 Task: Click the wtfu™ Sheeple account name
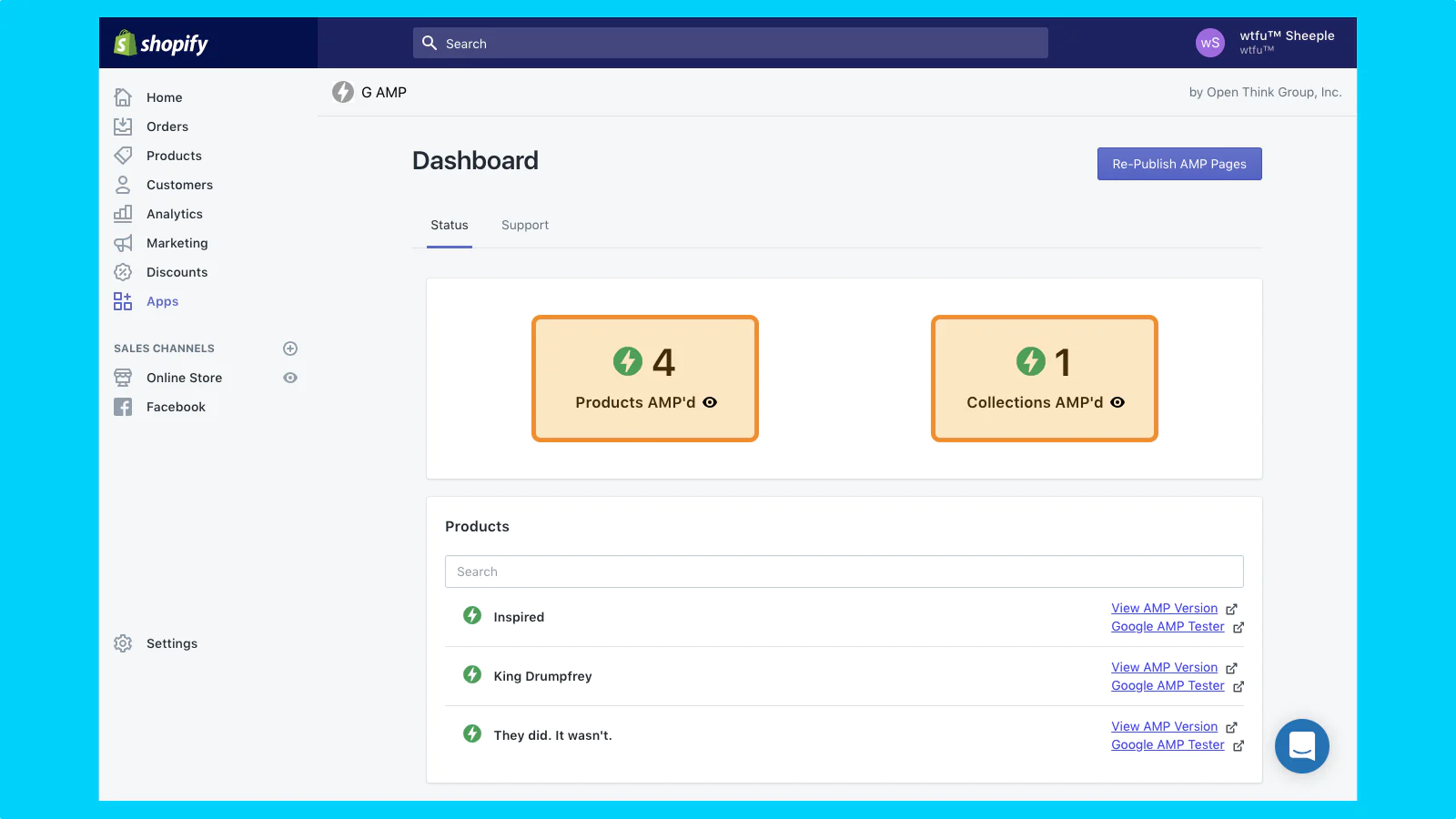(1287, 35)
